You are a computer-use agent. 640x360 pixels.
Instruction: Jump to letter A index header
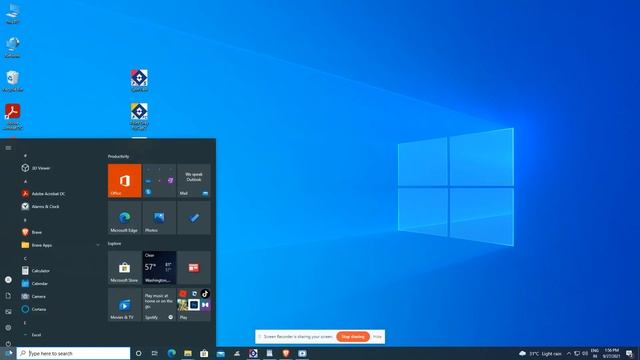click(x=25, y=181)
